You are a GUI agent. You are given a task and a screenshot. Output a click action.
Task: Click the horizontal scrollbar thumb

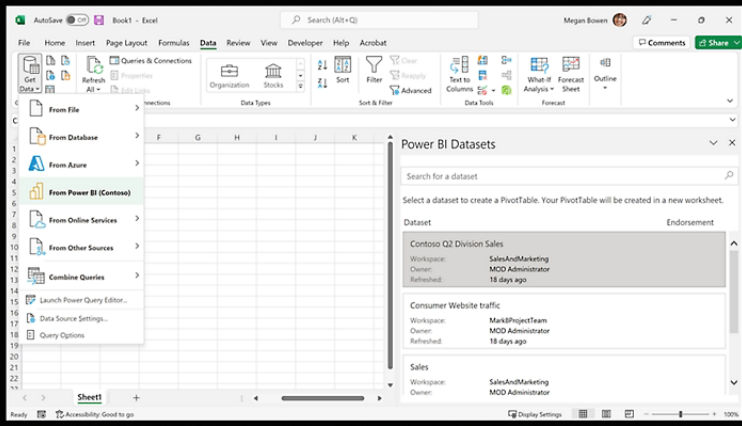coord(323,398)
